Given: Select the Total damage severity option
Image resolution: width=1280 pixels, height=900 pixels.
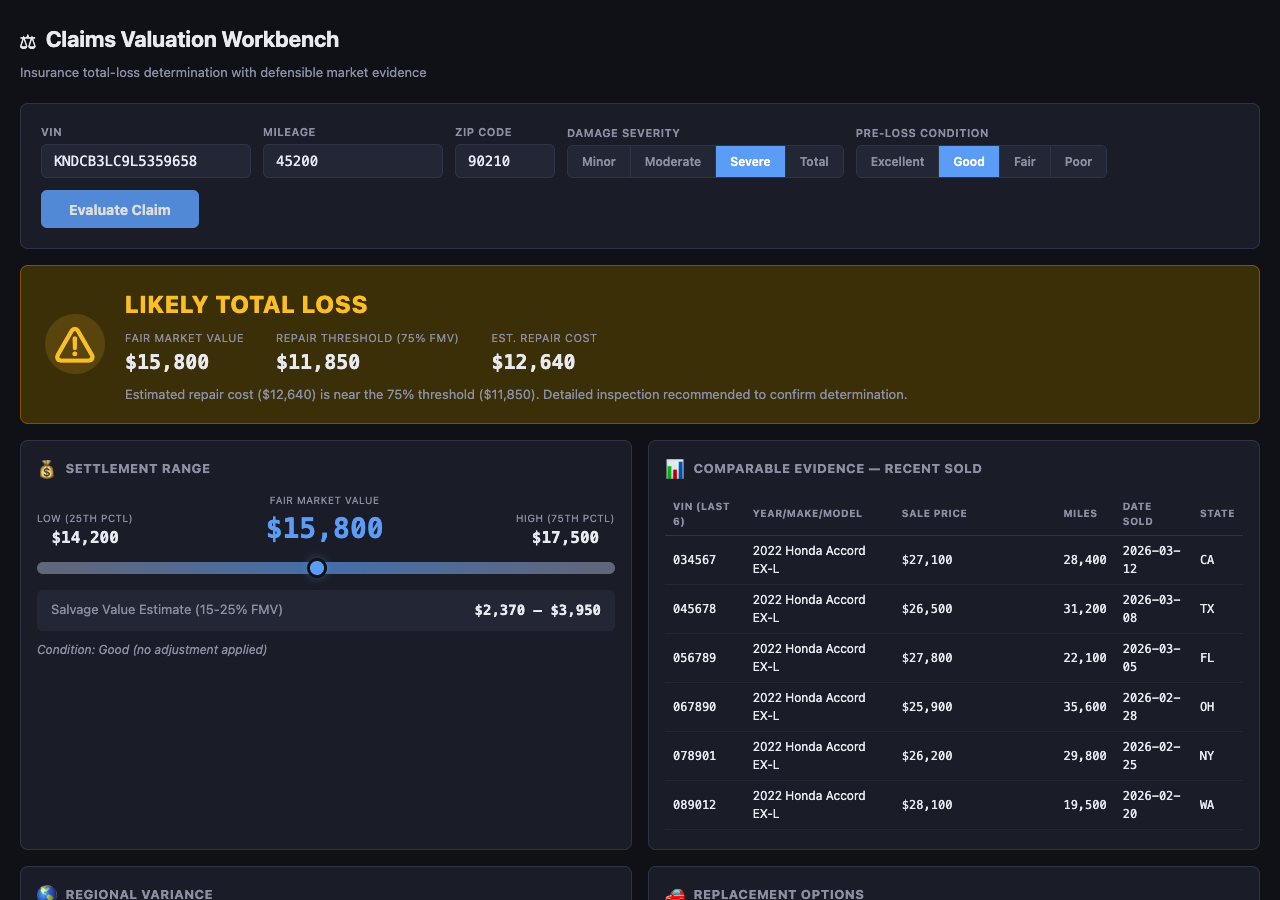Looking at the screenshot, I should 814,161.
